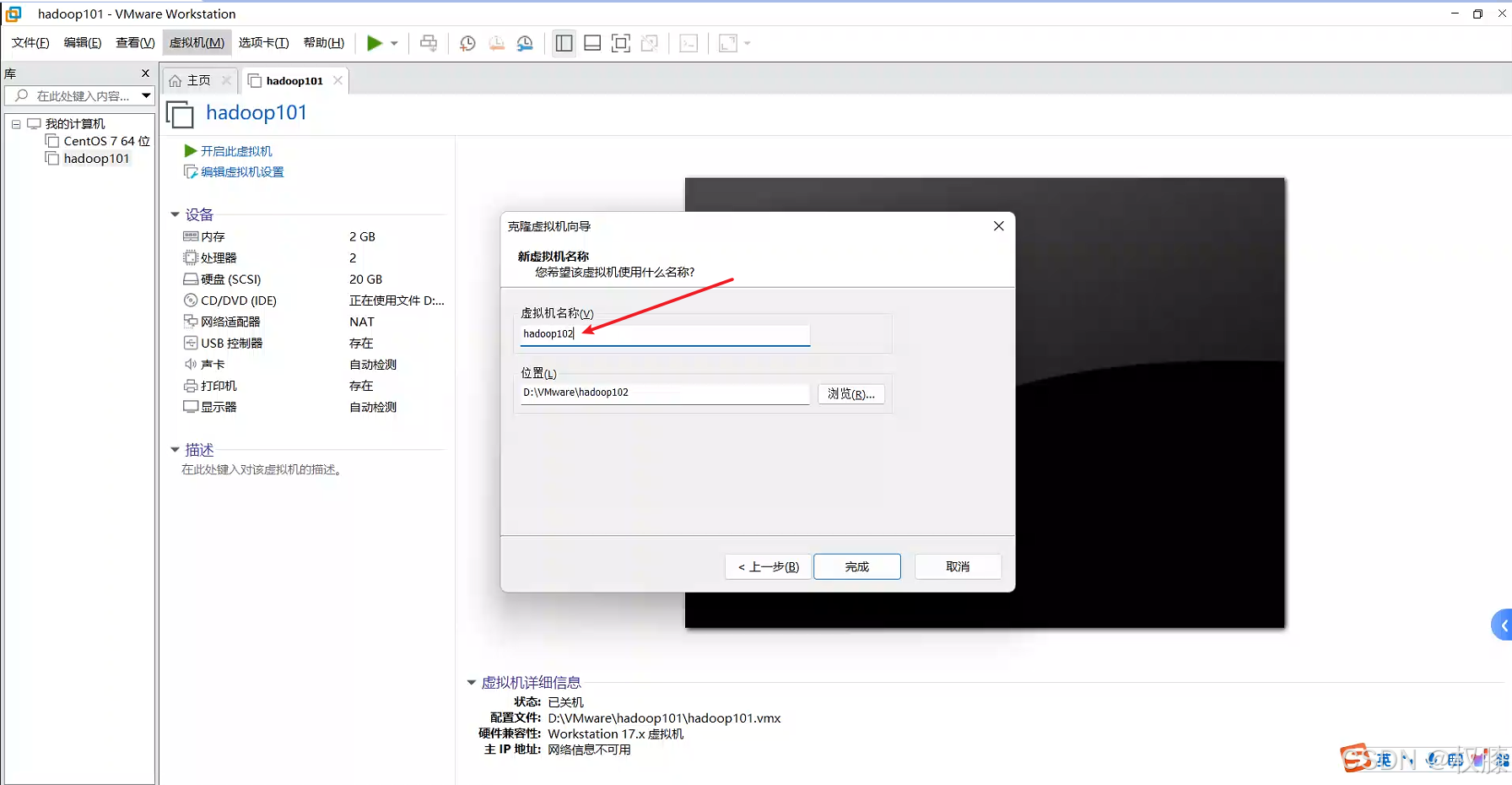
Task: Click the 完成 button
Action: [x=857, y=566]
